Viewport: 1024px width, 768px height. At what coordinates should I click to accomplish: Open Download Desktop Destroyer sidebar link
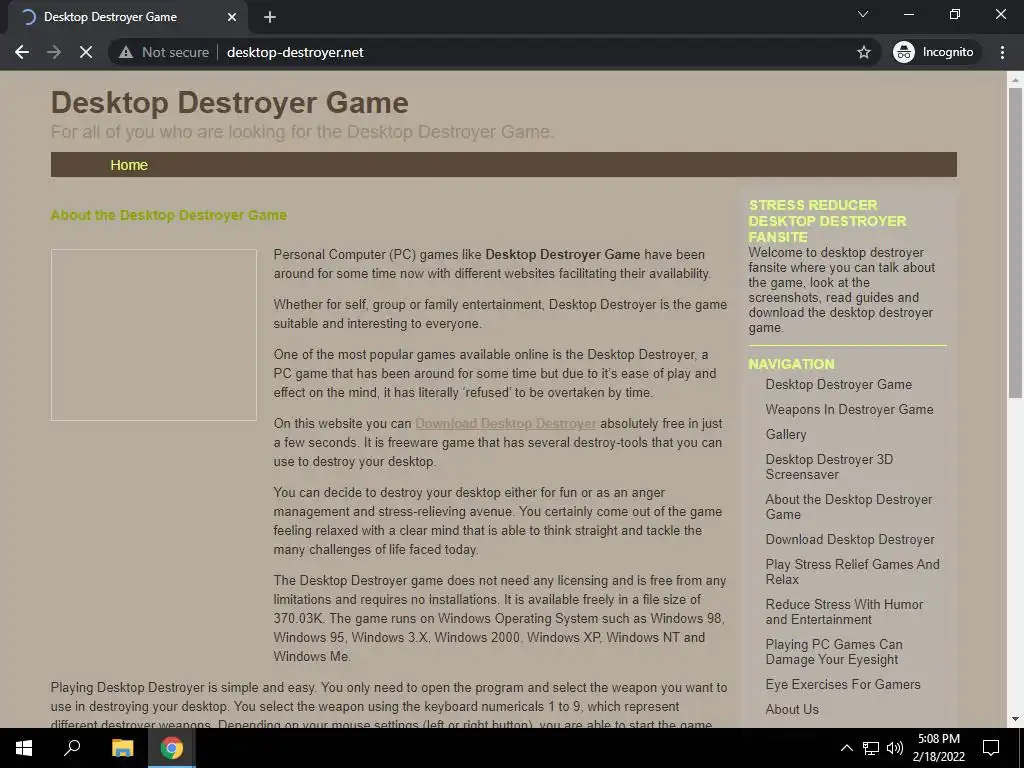[850, 539]
